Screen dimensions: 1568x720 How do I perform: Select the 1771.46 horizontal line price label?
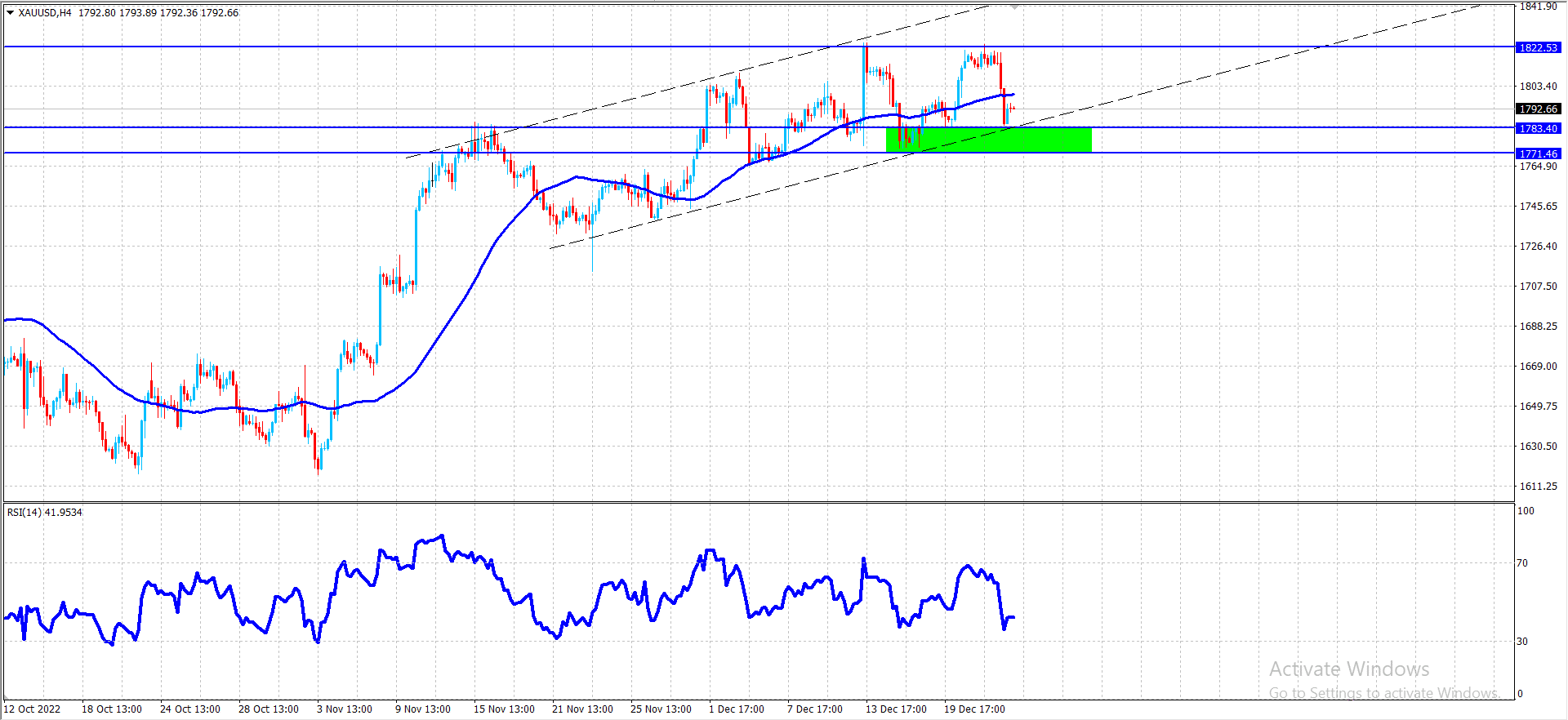[x=1539, y=153]
